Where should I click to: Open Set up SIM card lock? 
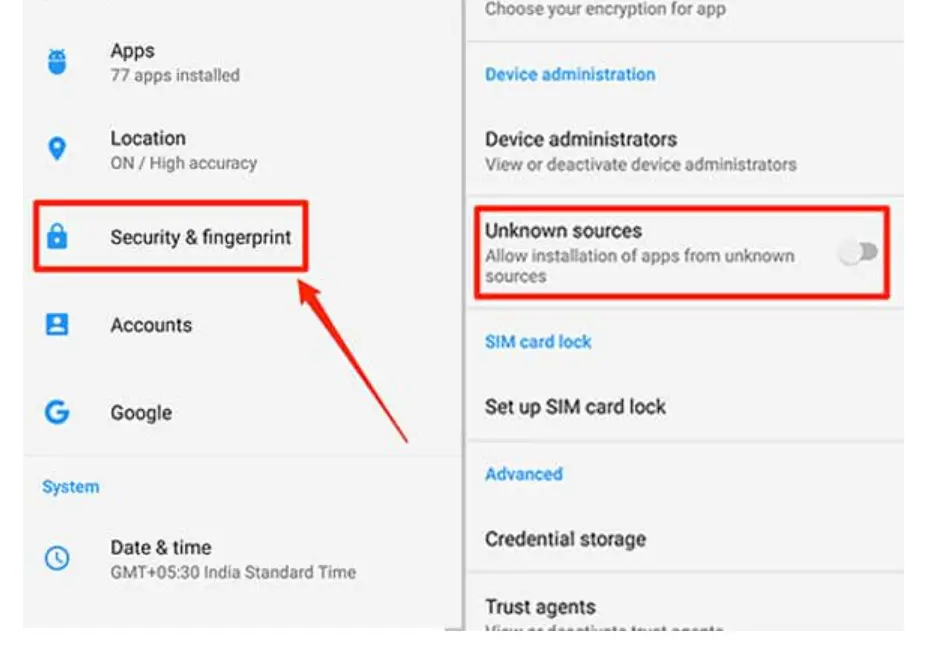(685, 407)
